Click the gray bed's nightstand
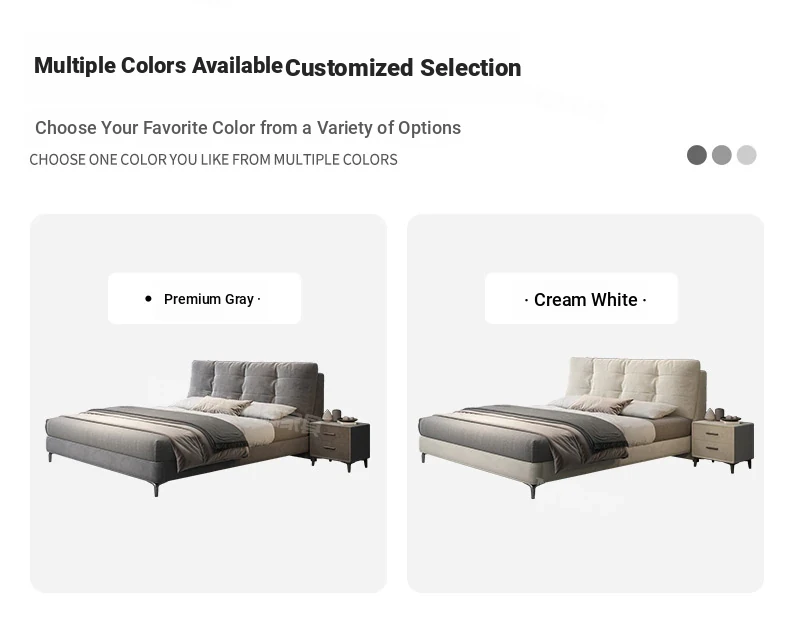The height and width of the screenshot is (624, 790). coord(340,443)
